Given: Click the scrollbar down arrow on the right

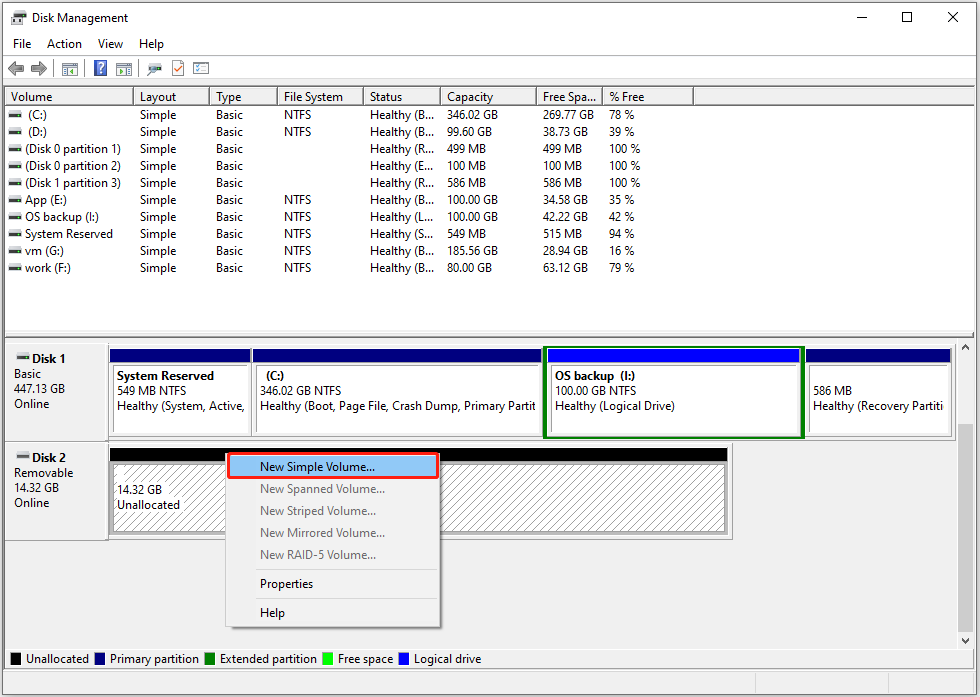Looking at the screenshot, I should [x=963, y=641].
